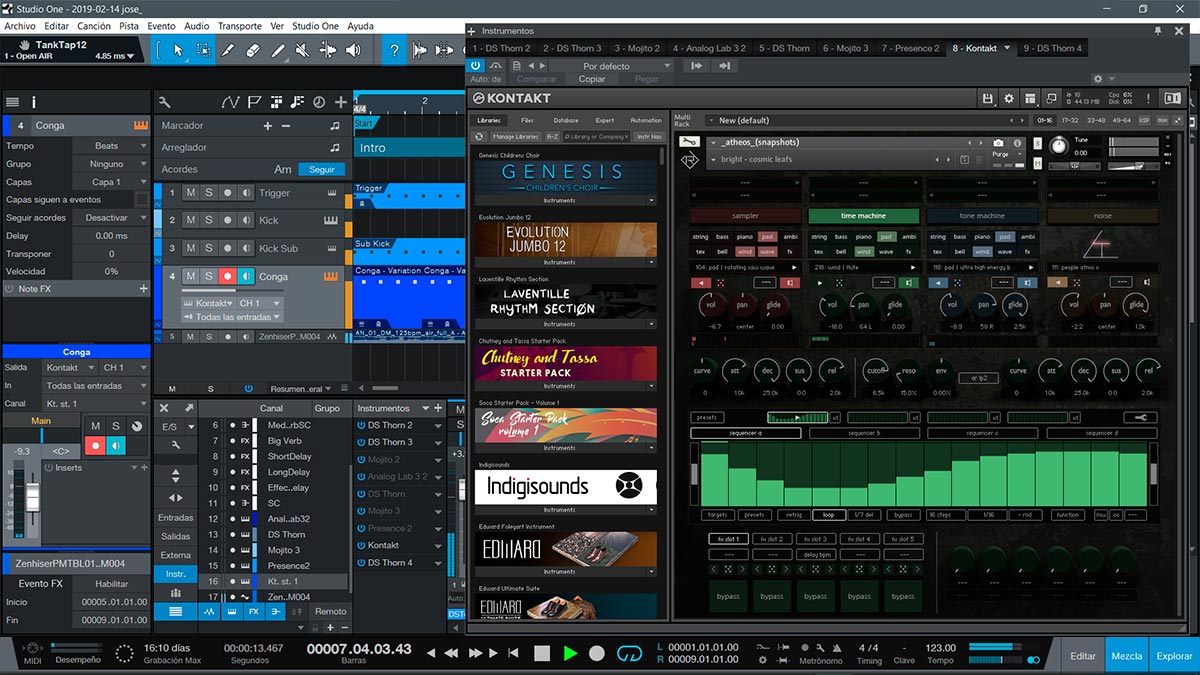Adjust the Kontakt Tune knob
The height and width of the screenshot is (675, 1200).
1059,146
